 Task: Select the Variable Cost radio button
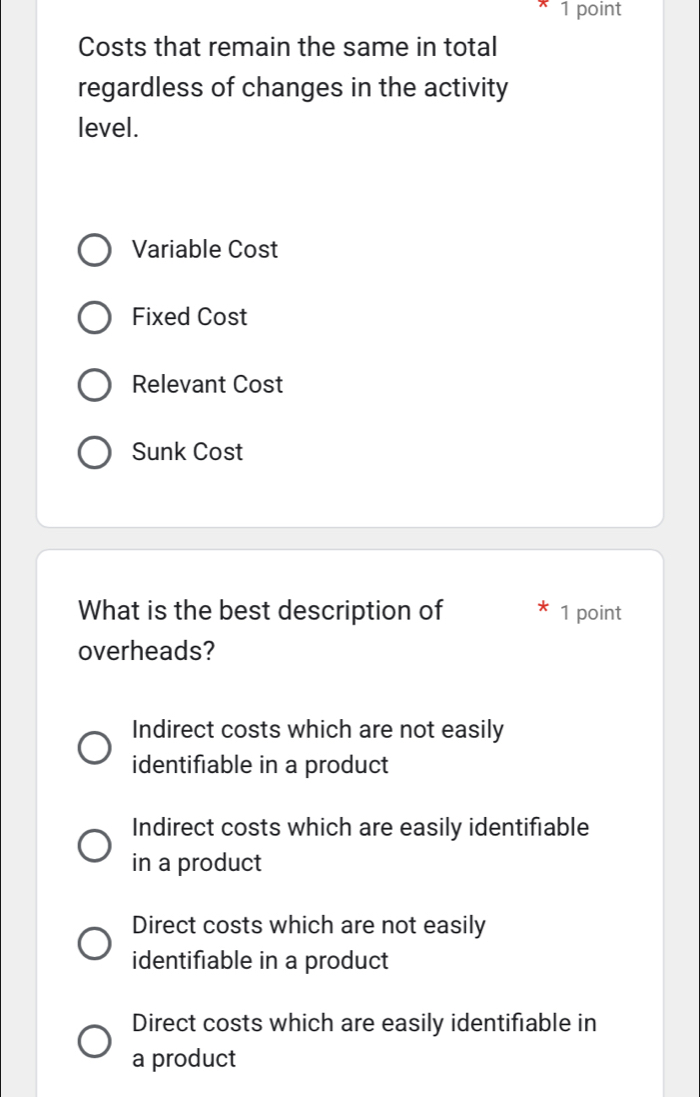coord(95,250)
